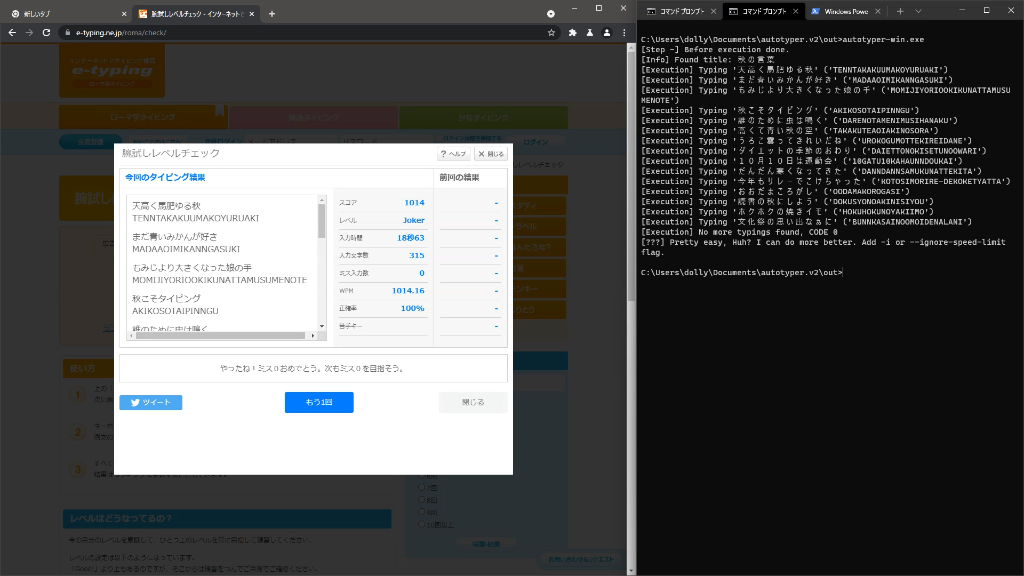
Task: Switch to the first コマンド プロンプト tab
Action: click(x=674, y=11)
